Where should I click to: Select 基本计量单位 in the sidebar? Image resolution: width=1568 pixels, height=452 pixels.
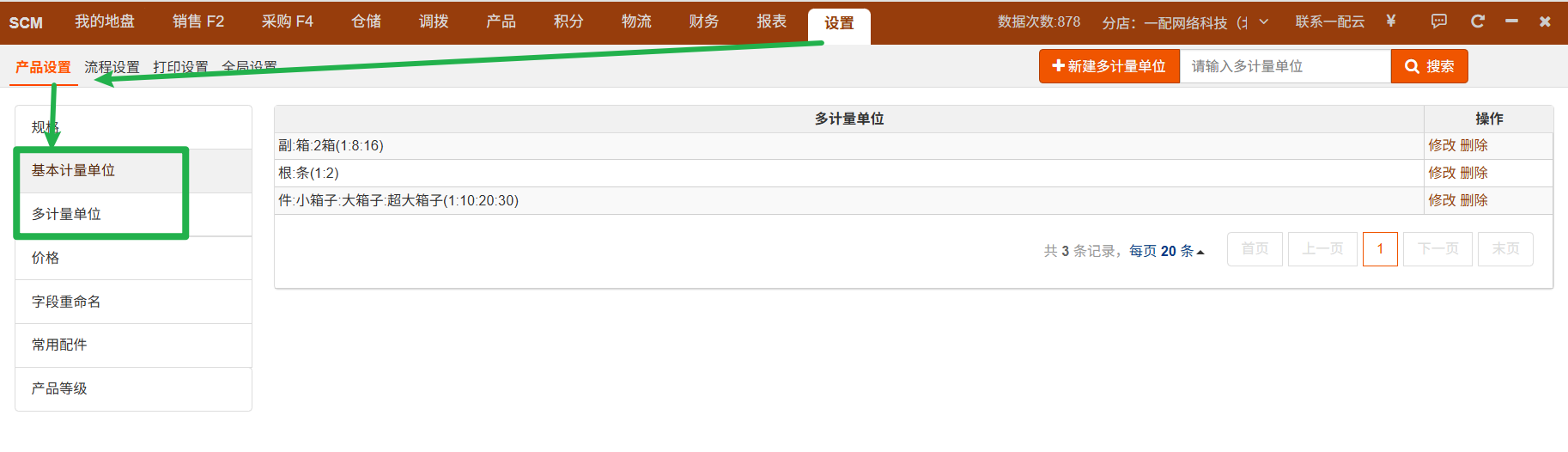tap(74, 170)
